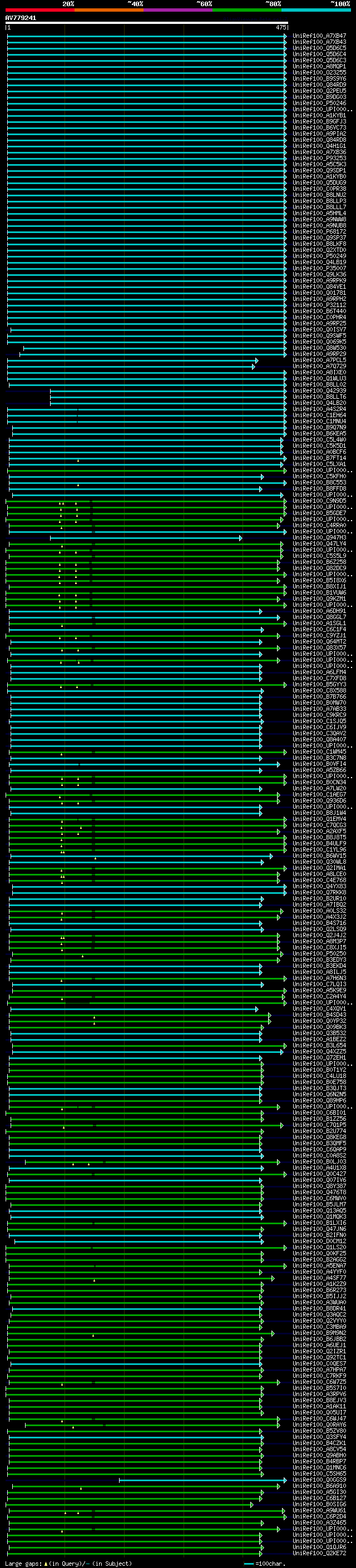Click UniRef100_C1EH64 entry
This screenshot has width=356, height=1568.
[319, 415]
